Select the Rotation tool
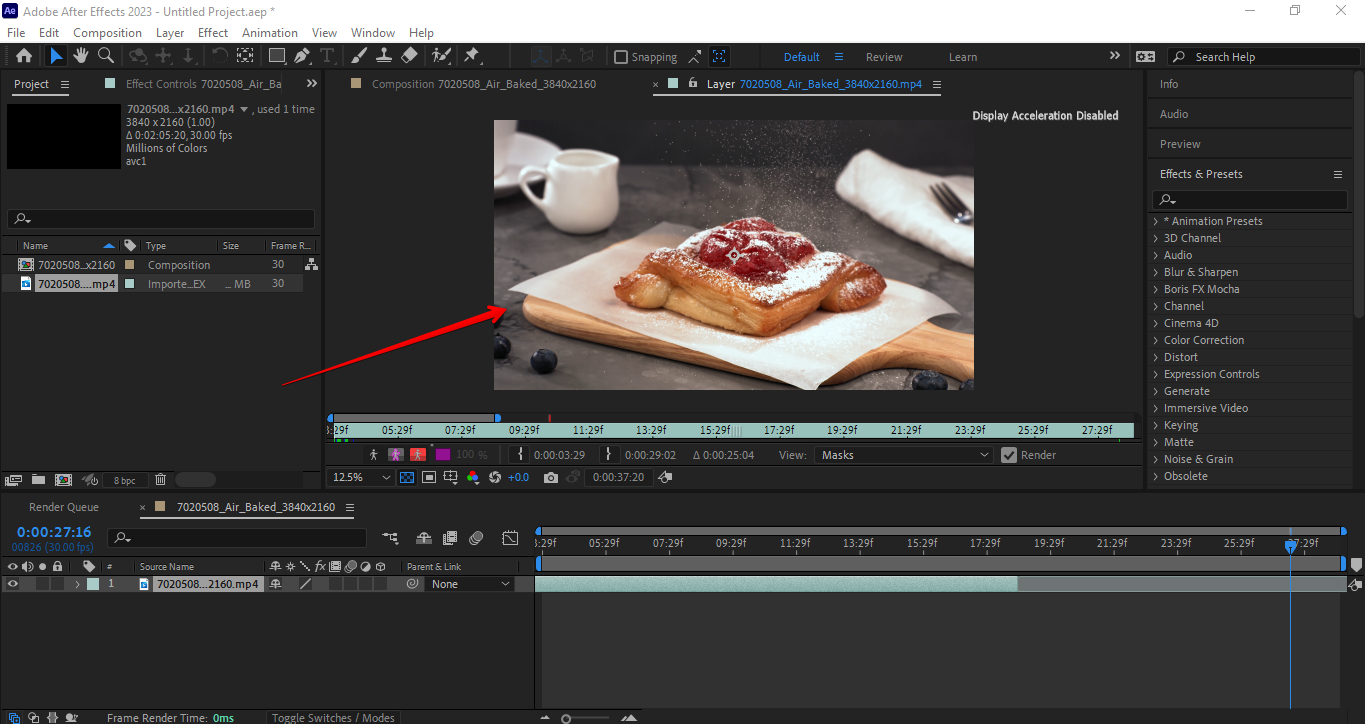1365x724 pixels. click(x=218, y=57)
